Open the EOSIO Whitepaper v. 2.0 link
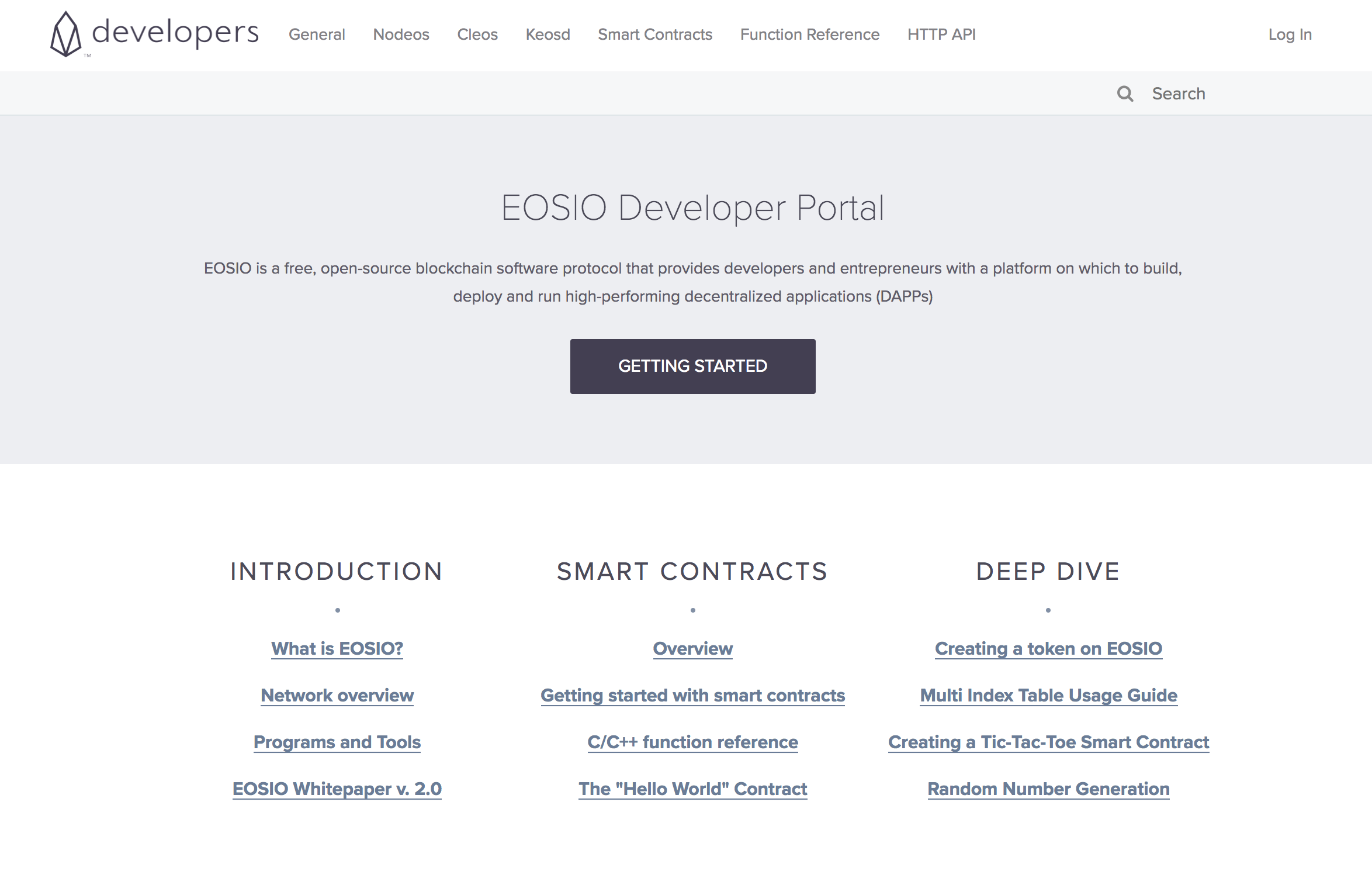 click(337, 789)
